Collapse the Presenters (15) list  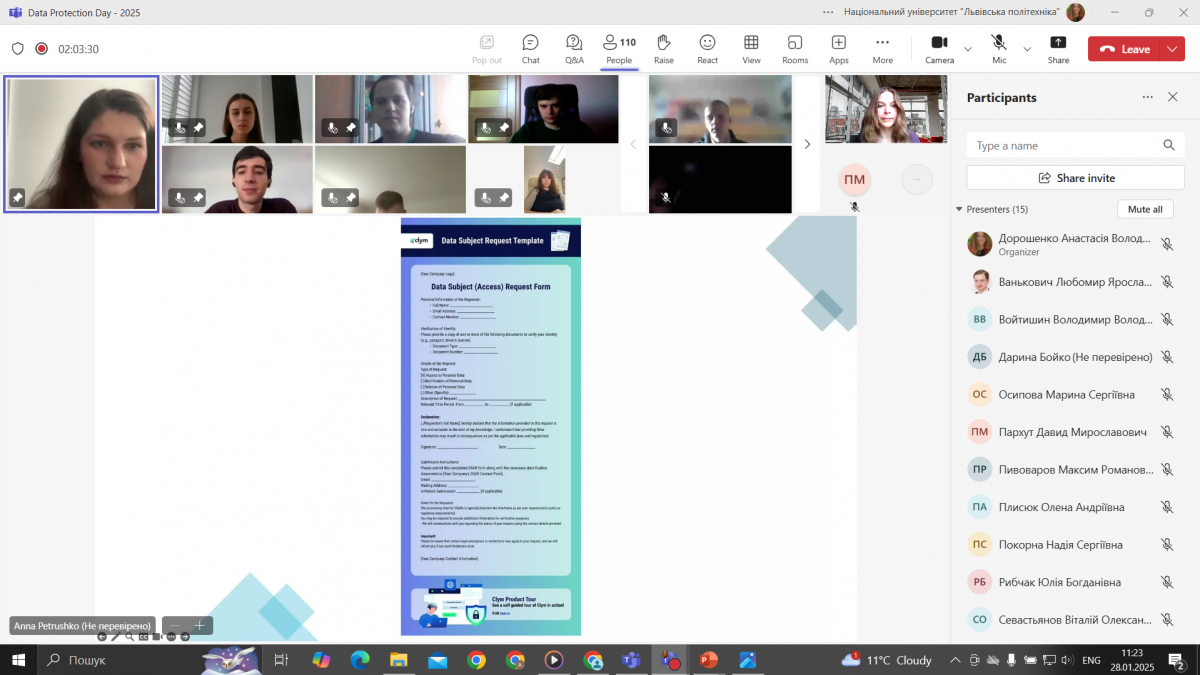(959, 209)
